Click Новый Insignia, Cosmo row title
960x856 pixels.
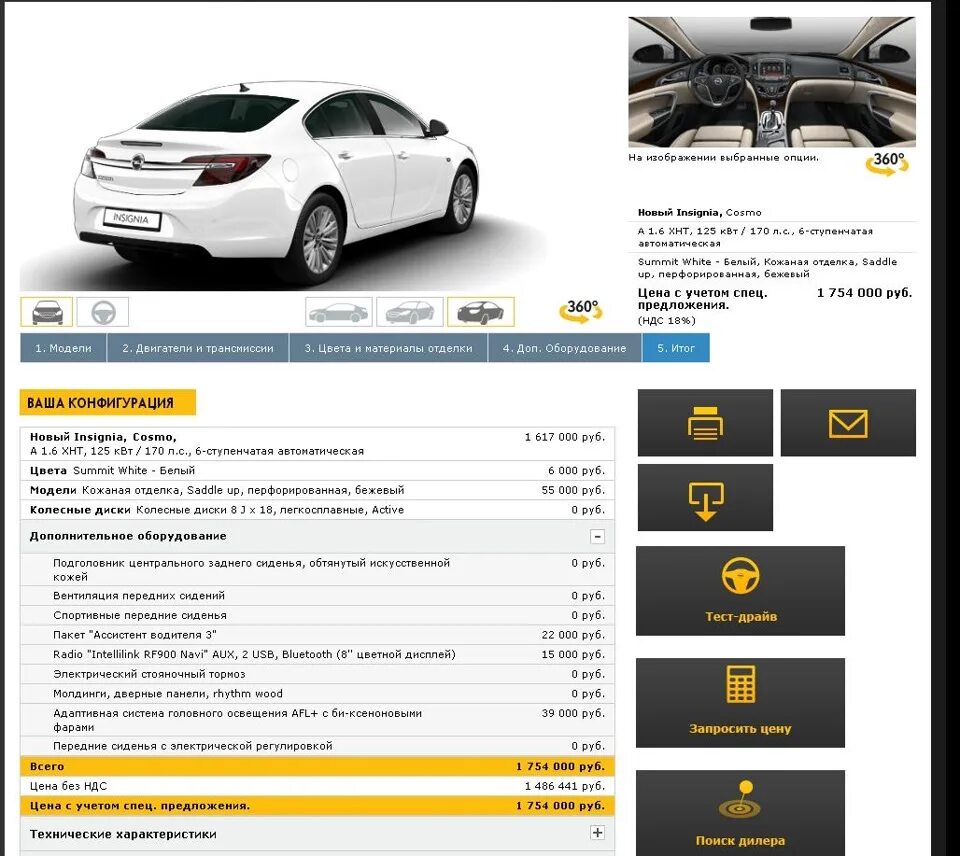tap(103, 437)
